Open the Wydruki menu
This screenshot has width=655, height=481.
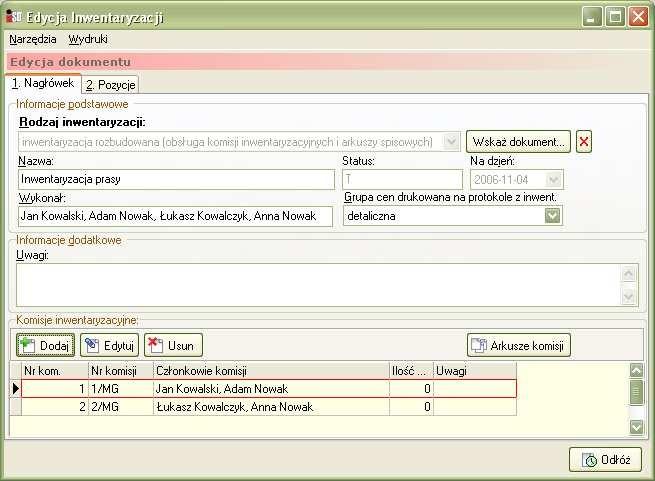tap(88, 39)
